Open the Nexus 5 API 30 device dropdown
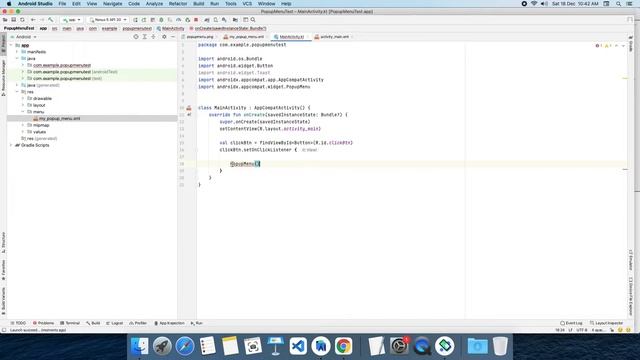Image resolution: width=640 pixels, height=360 pixels. pos(108,20)
